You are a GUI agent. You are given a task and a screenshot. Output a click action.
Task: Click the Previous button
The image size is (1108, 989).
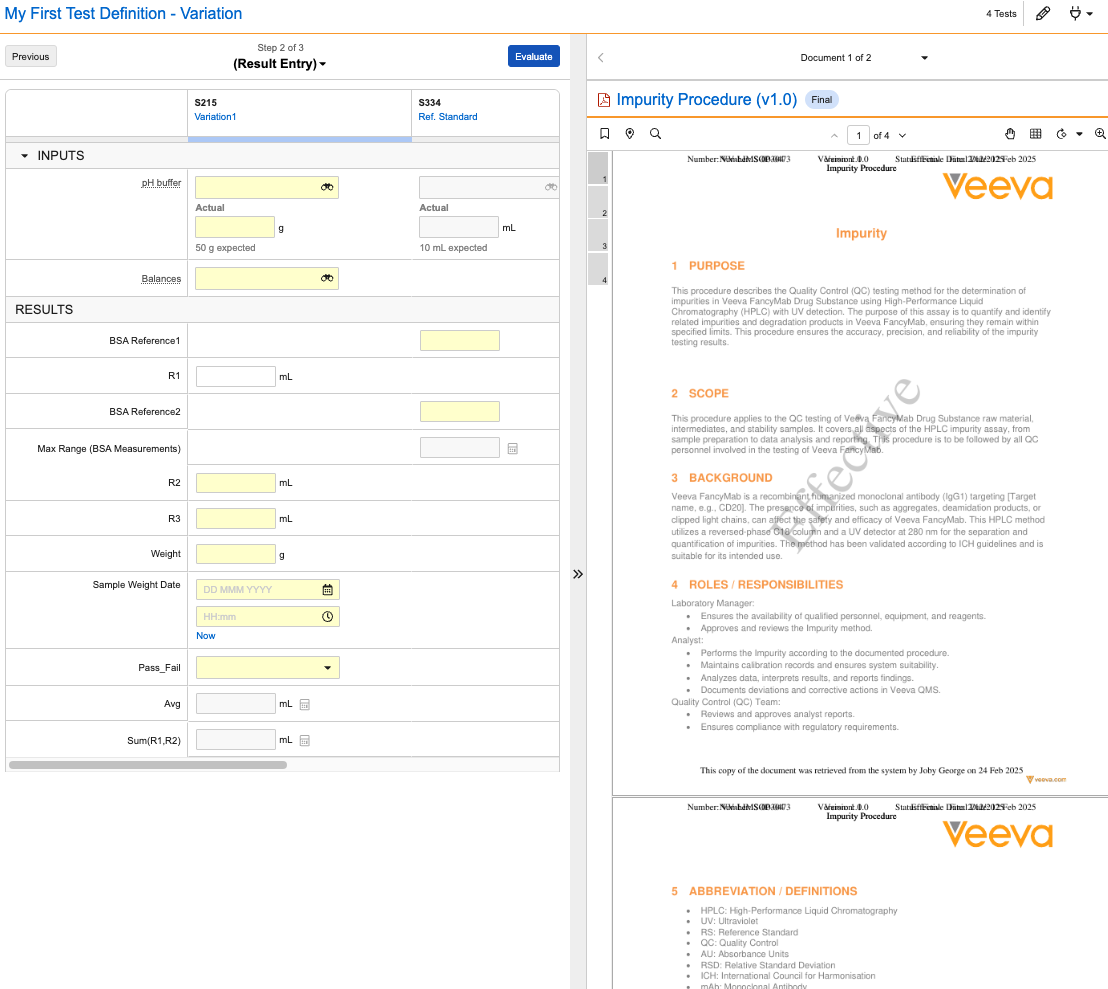tap(30, 57)
